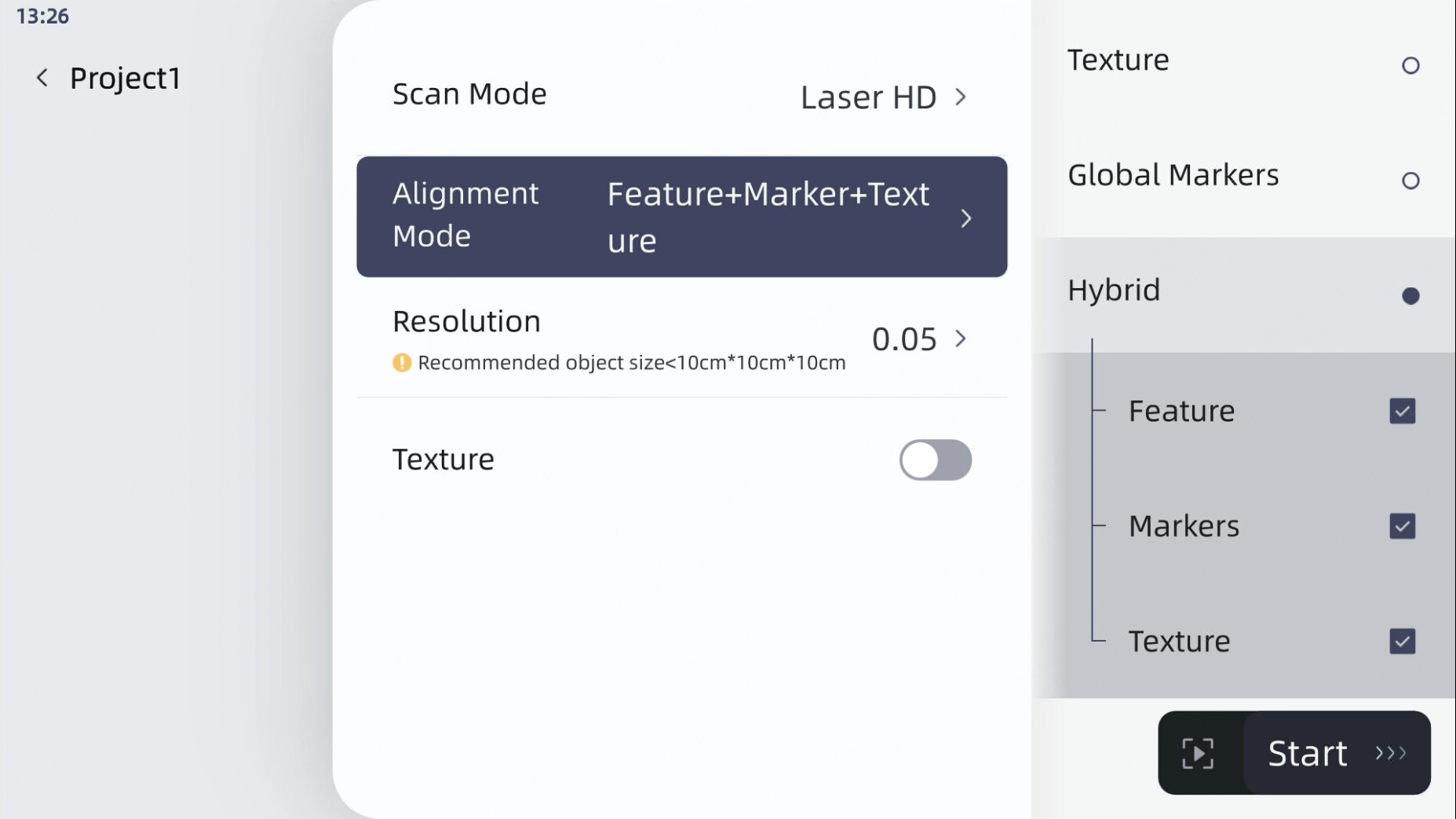Image resolution: width=1456 pixels, height=819 pixels.
Task: Select the Texture alignment radio button
Action: (x=1410, y=66)
